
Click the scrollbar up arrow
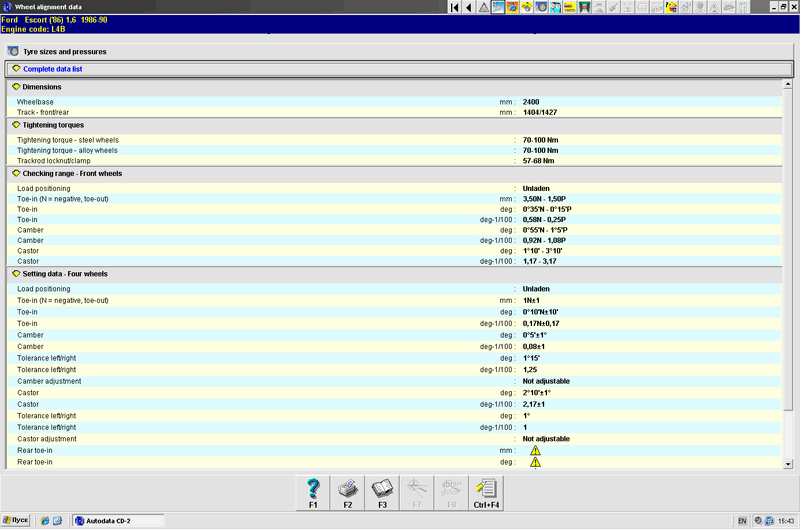(788, 84)
